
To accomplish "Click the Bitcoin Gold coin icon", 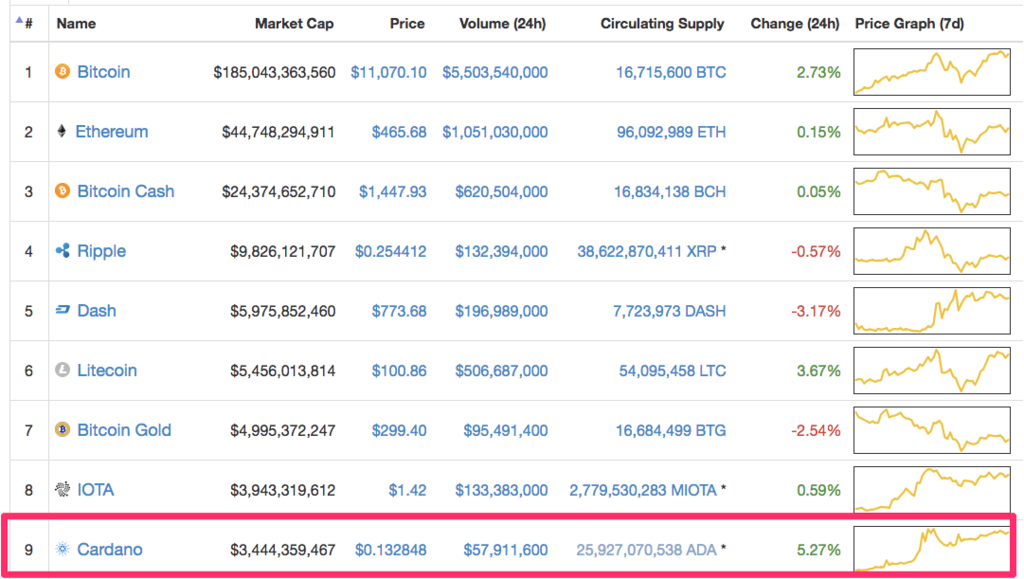I will 63,430.
